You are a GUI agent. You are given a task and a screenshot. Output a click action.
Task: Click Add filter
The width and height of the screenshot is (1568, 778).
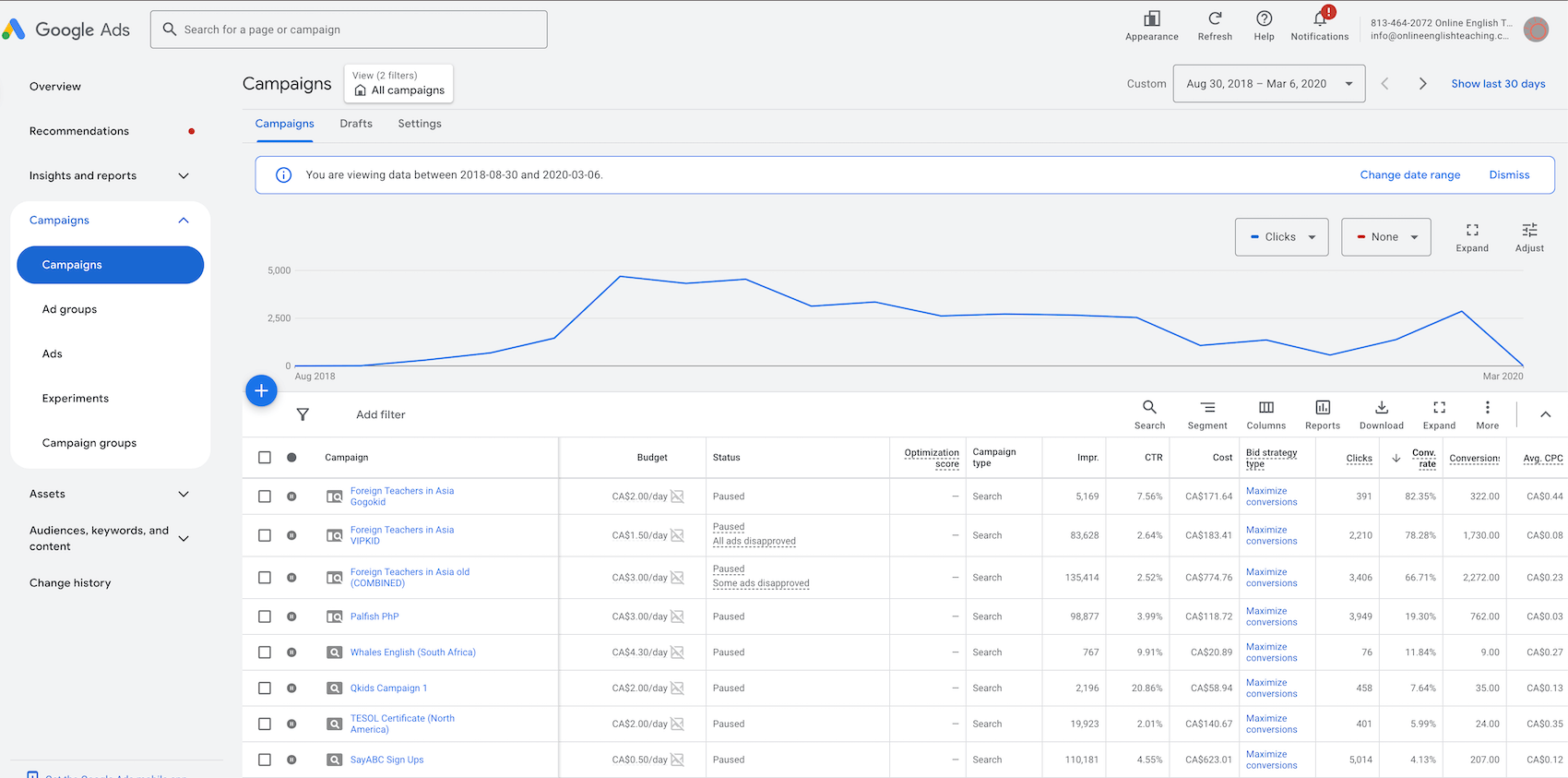(x=381, y=415)
